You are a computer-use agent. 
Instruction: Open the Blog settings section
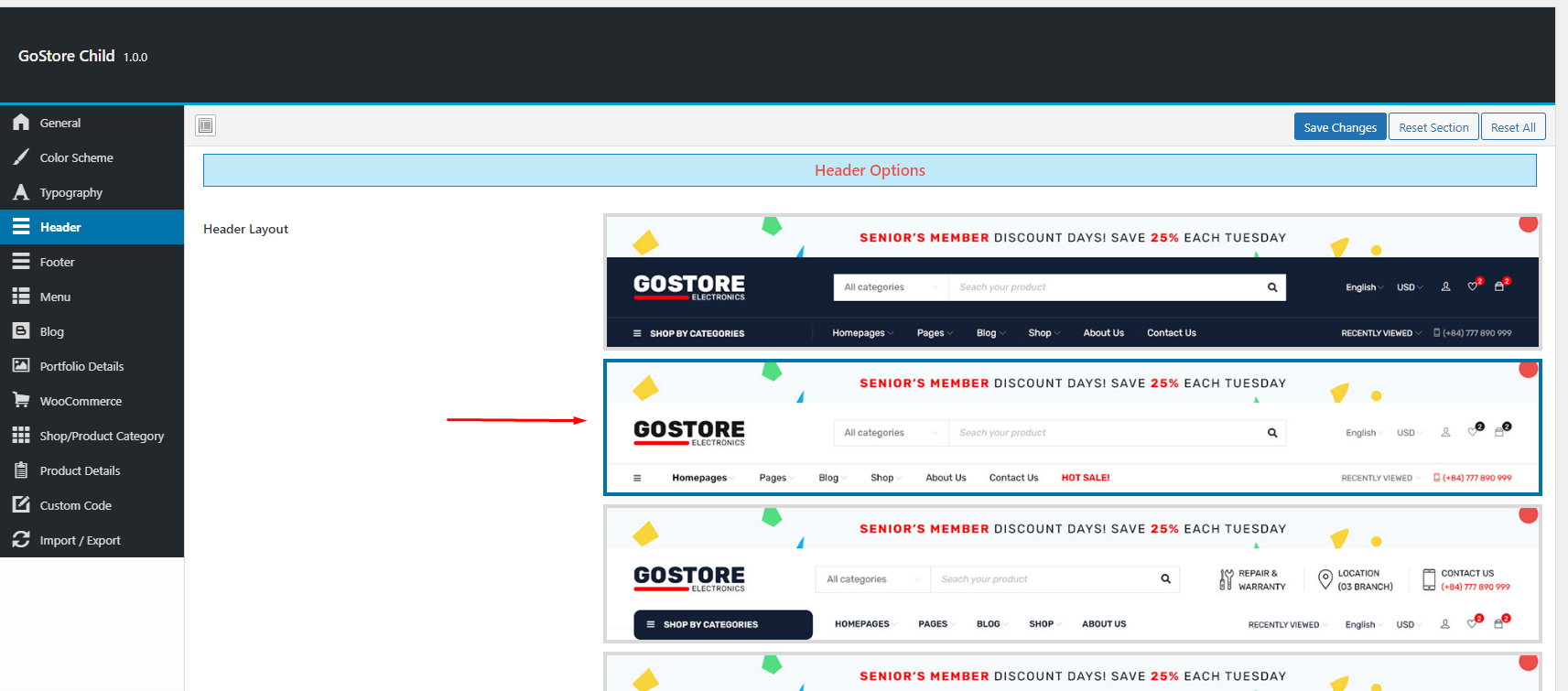click(x=52, y=331)
